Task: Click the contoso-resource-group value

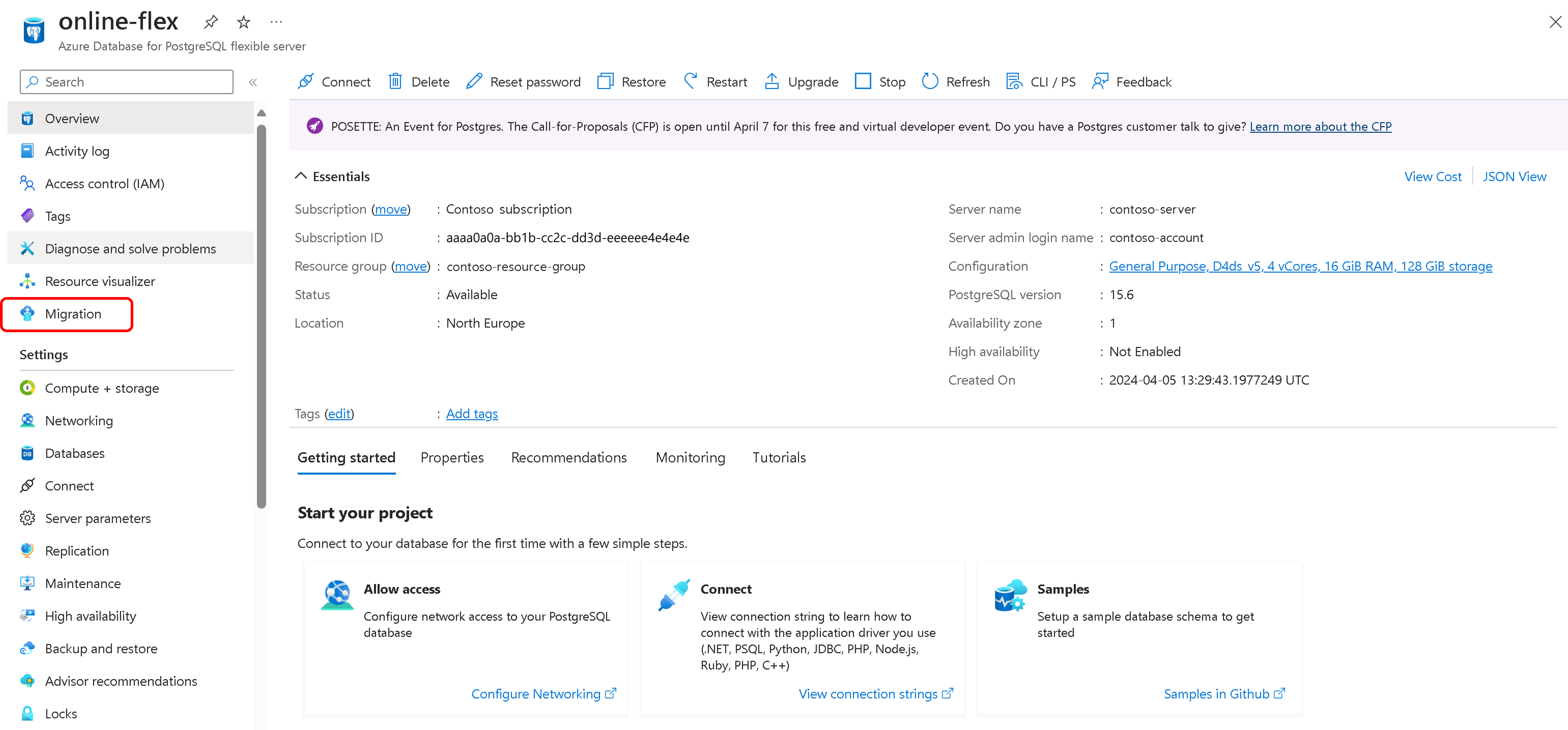Action: click(x=515, y=266)
